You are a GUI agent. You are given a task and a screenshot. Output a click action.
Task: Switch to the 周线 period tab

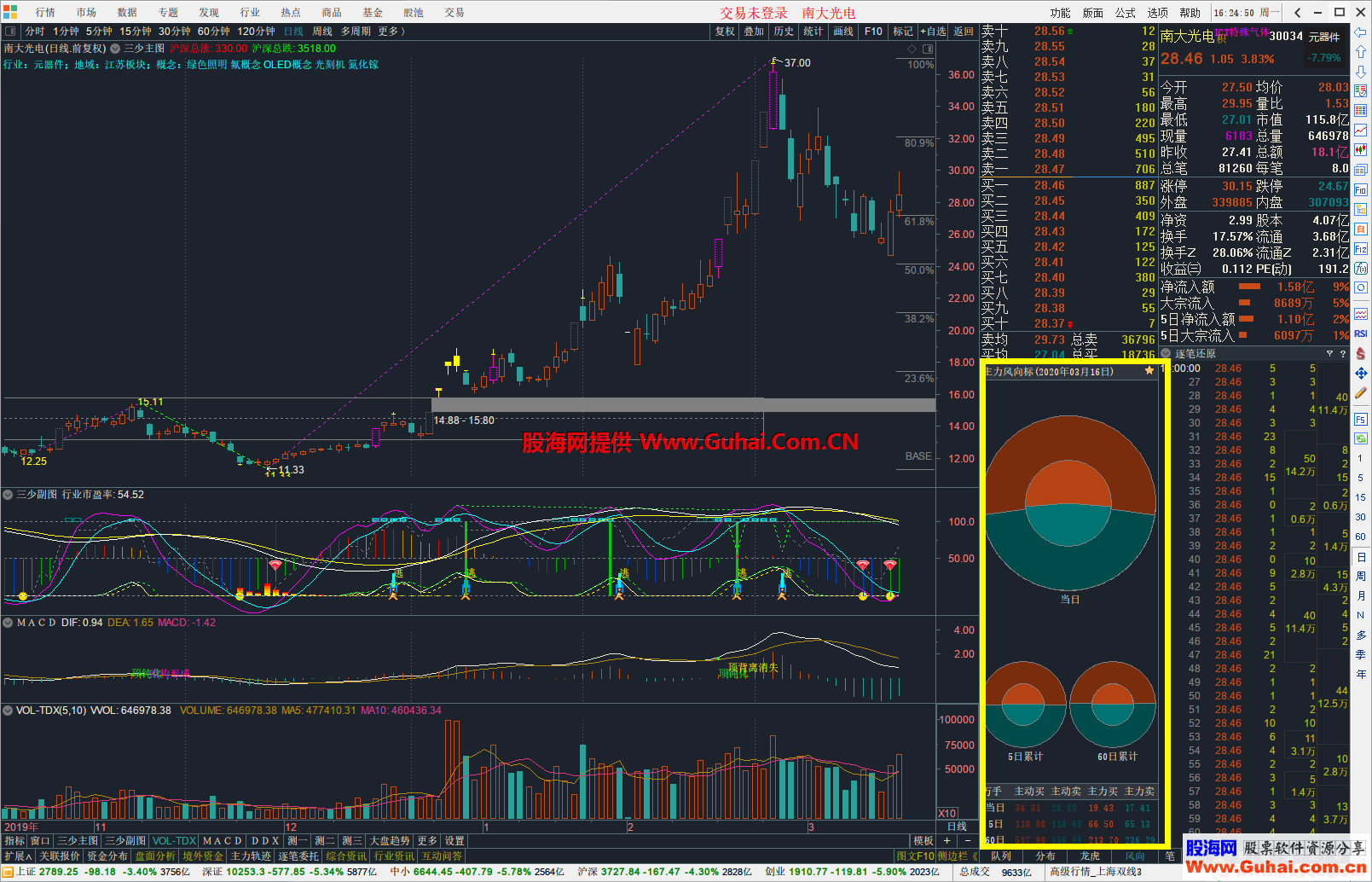[322, 32]
